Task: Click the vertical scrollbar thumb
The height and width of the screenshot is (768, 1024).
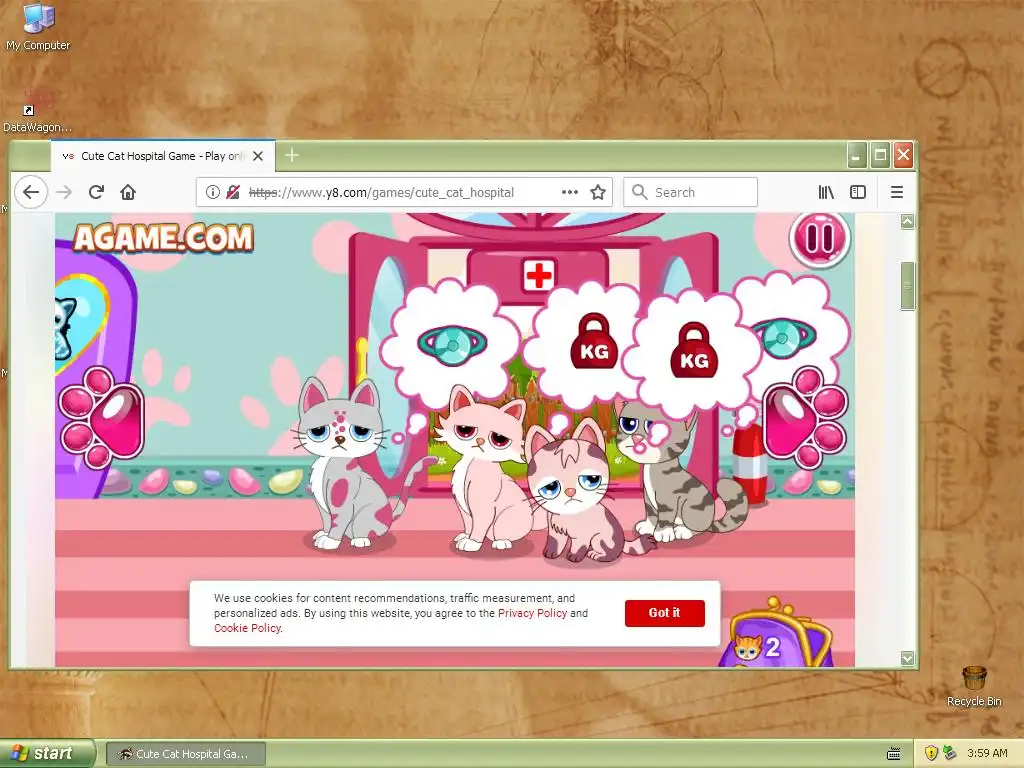Action: pyautogui.click(x=907, y=286)
